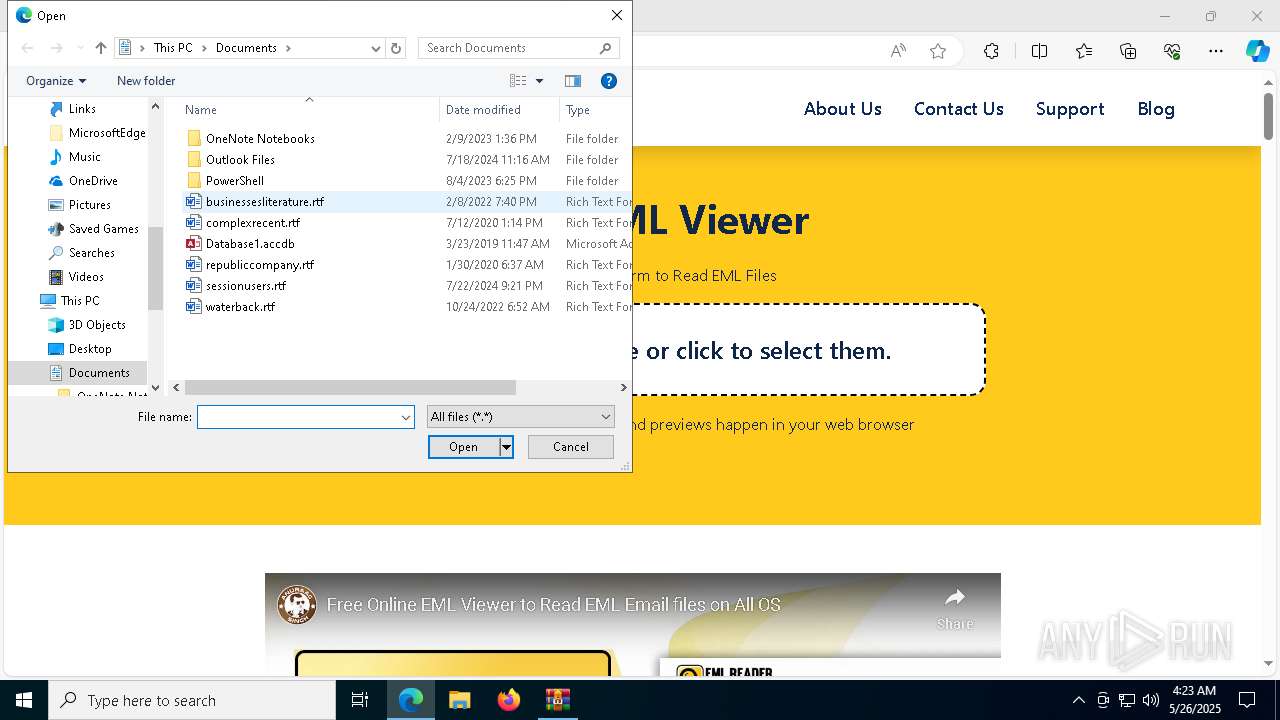
Task: Refresh the Documents folder view
Action: click(x=396, y=48)
